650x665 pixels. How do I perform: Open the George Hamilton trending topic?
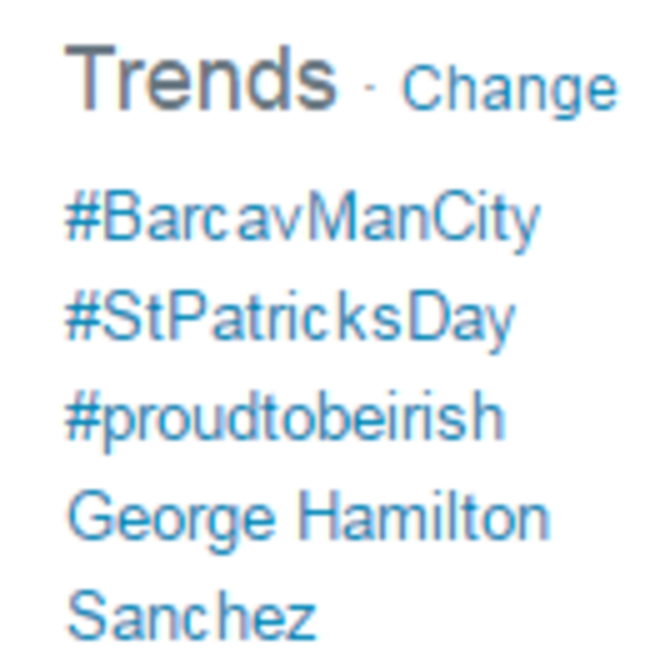click(308, 517)
